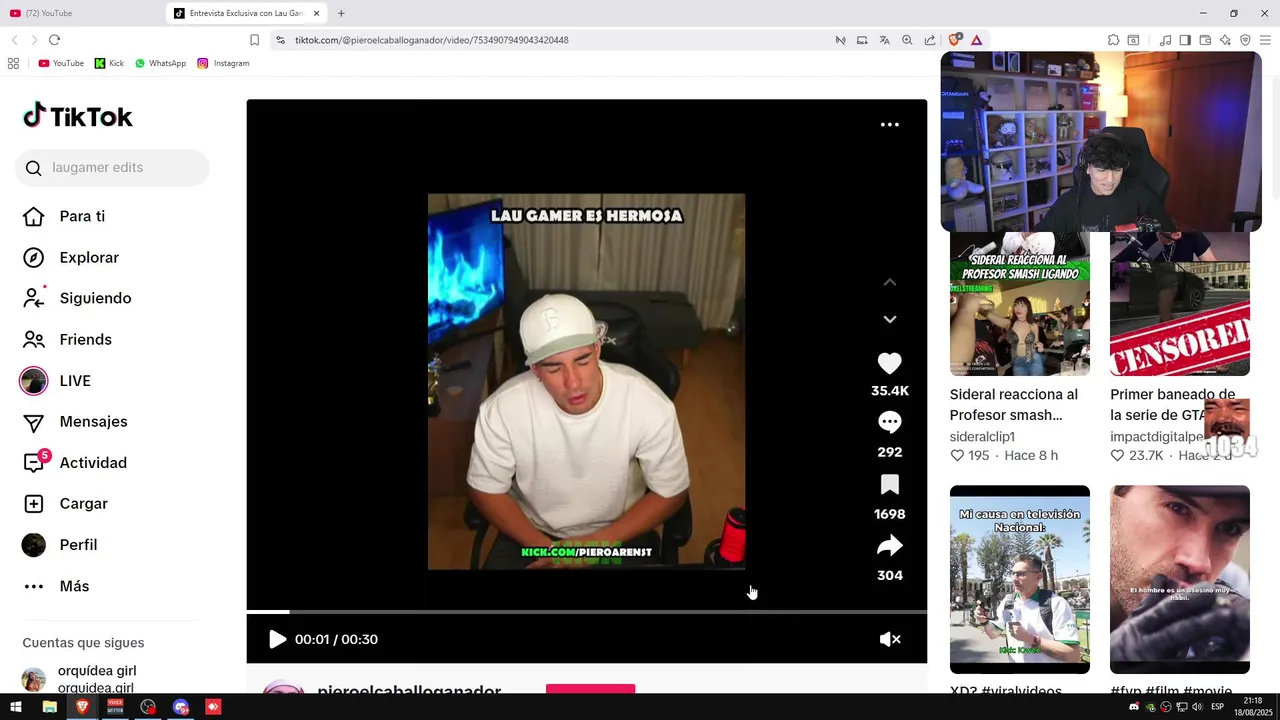Open Mensajes inbox

click(93, 422)
